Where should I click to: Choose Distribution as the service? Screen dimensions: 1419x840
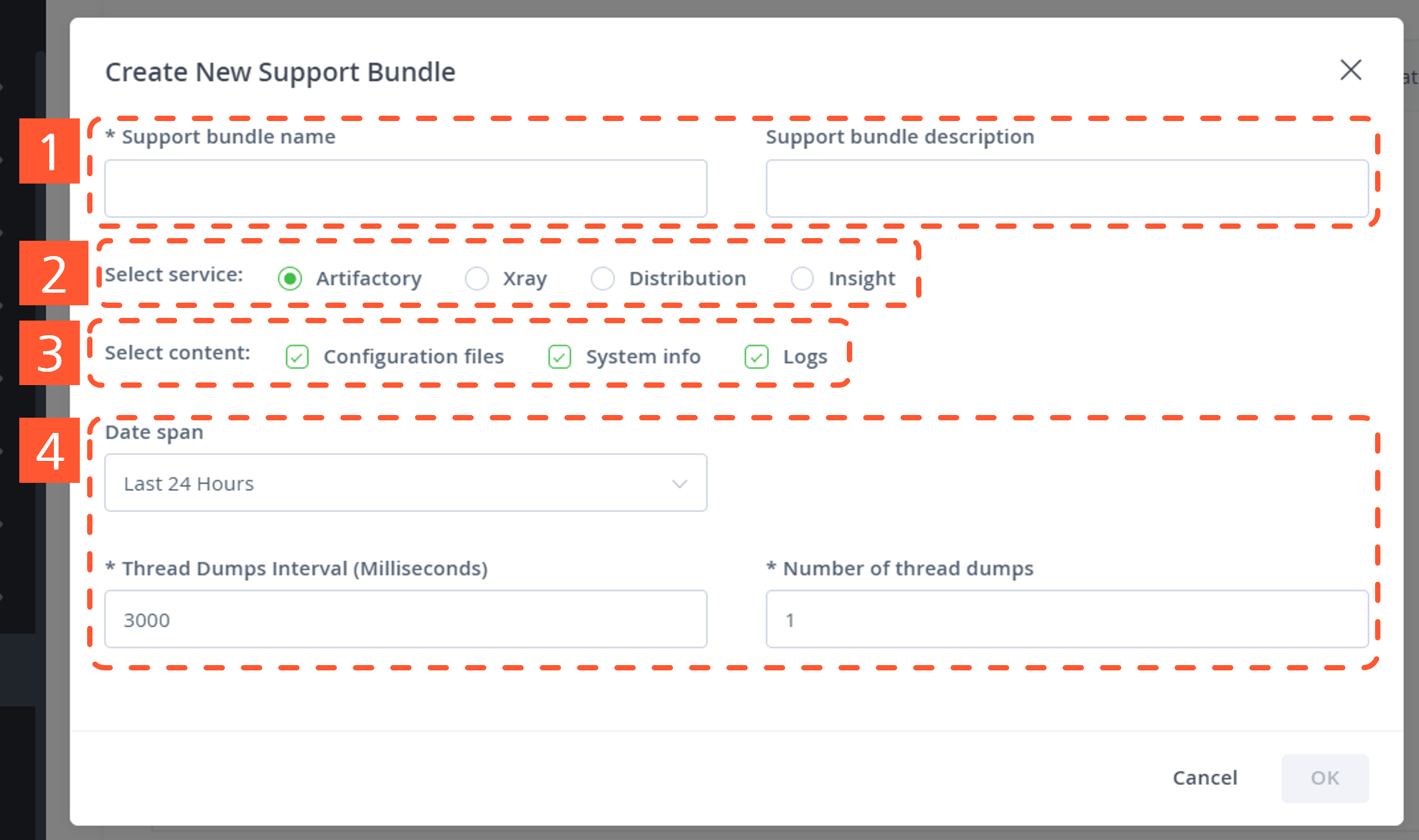tap(603, 278)
